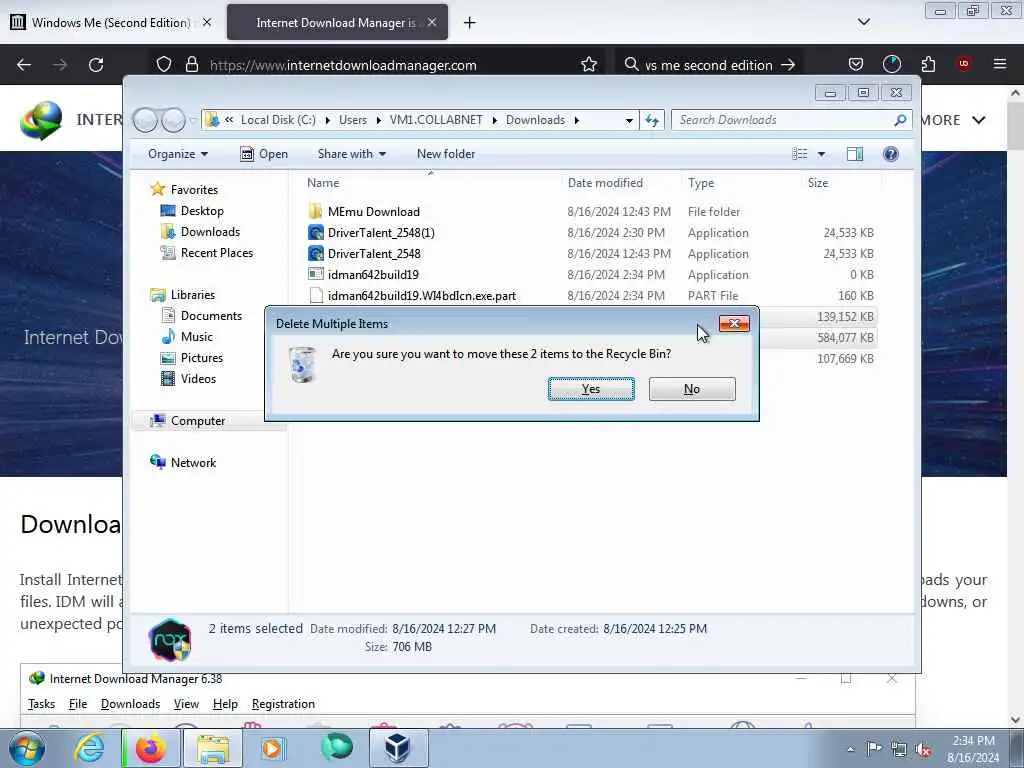The height and width of the screenshot is (768, 1024).
Task: Open the Firefox extensions puzzle icon
Action: [928, 64]
